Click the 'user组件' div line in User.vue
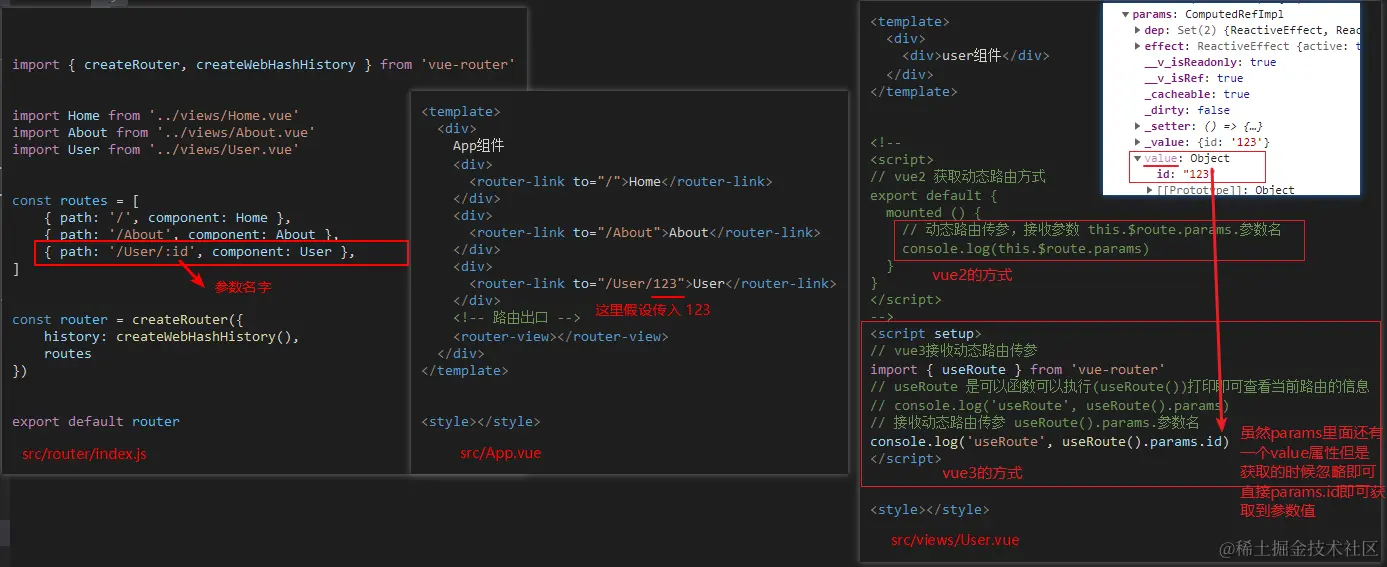 pyautogui.click(x=976, y=55)
